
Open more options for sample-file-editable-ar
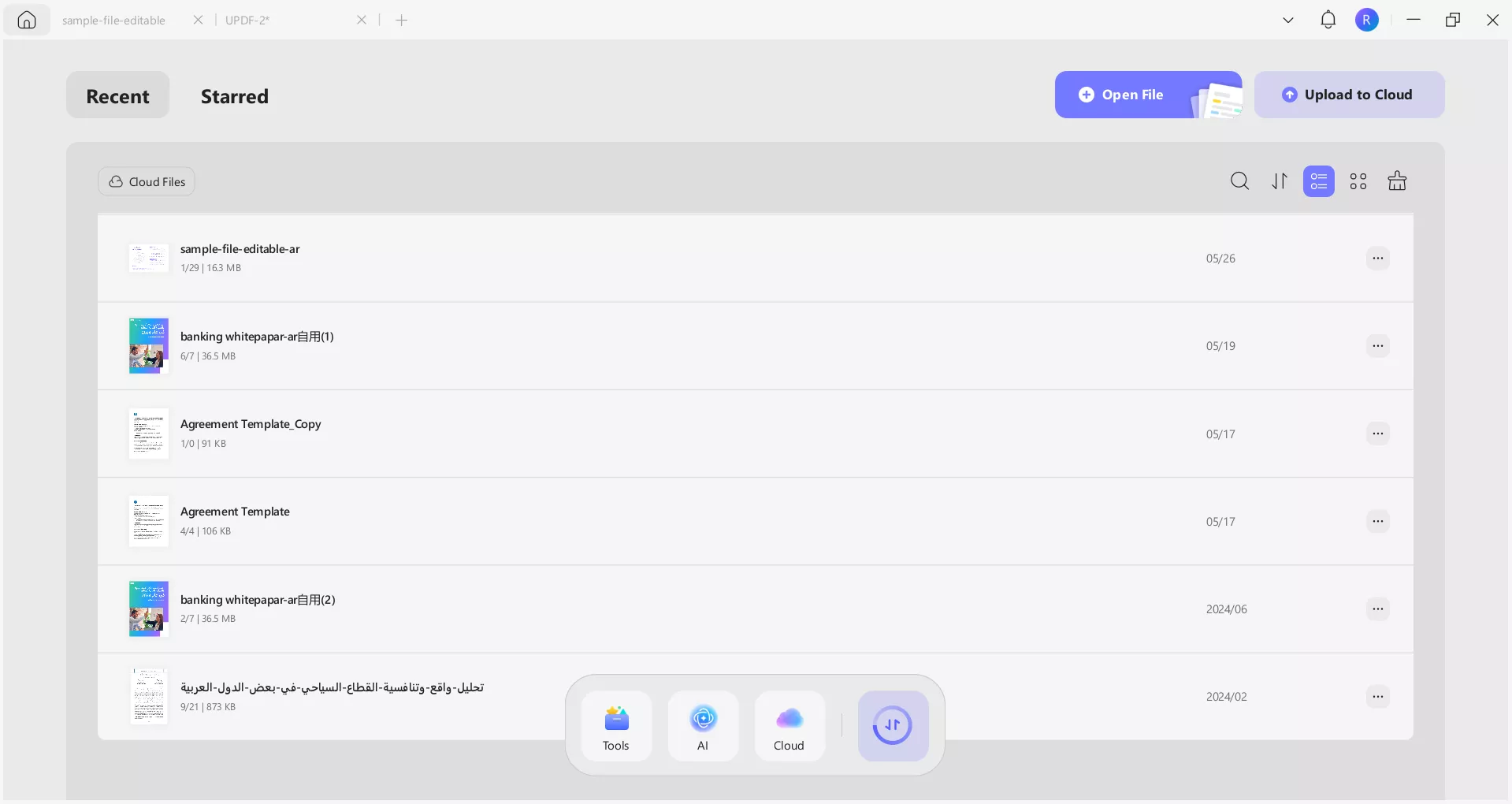[x=1378, y=258]
